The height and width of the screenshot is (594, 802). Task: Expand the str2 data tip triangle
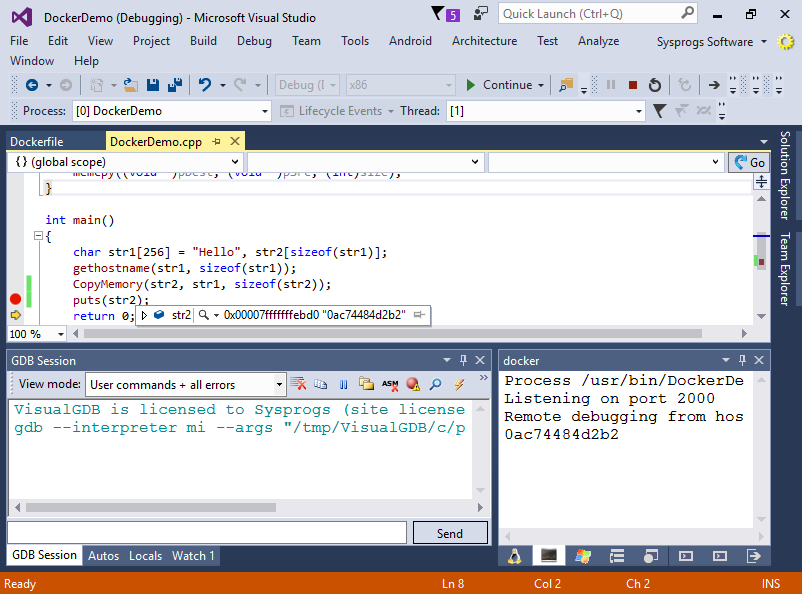(x=144, y=315)
